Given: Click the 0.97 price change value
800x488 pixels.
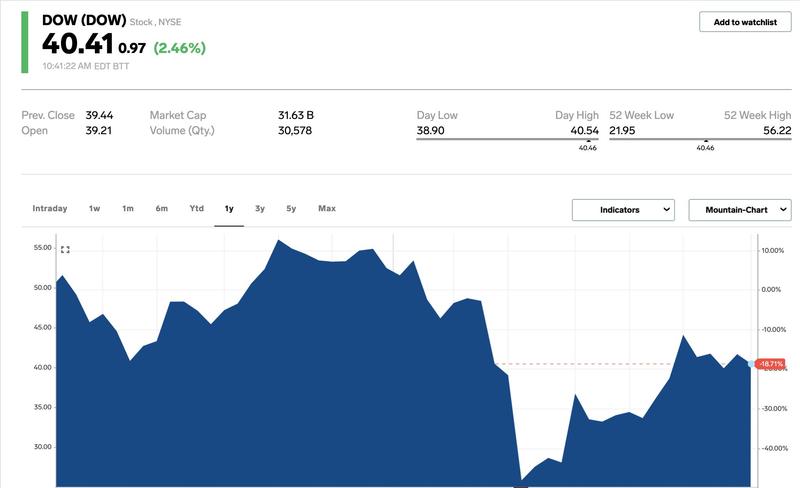Looking at the screenshot, I should pos(132,48).
